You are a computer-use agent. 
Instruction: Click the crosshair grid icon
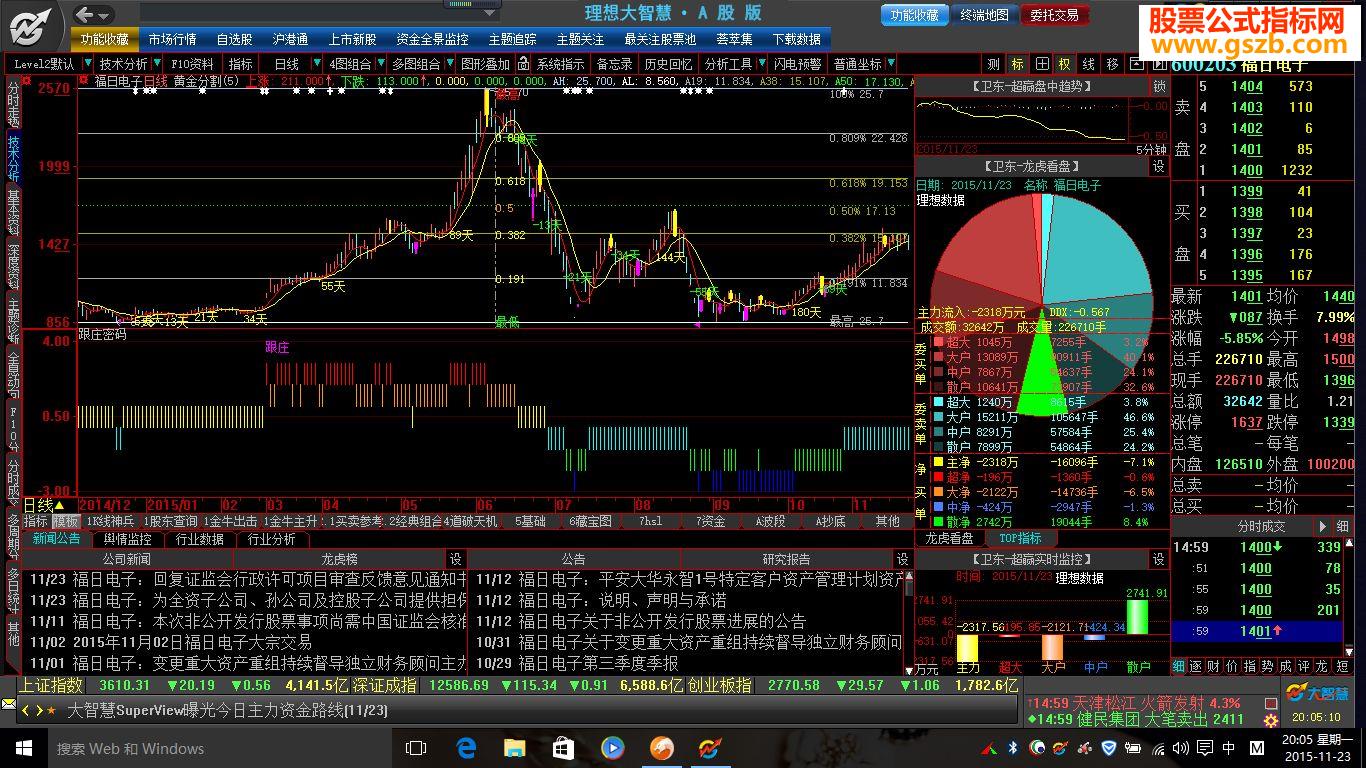(1041, 64)
